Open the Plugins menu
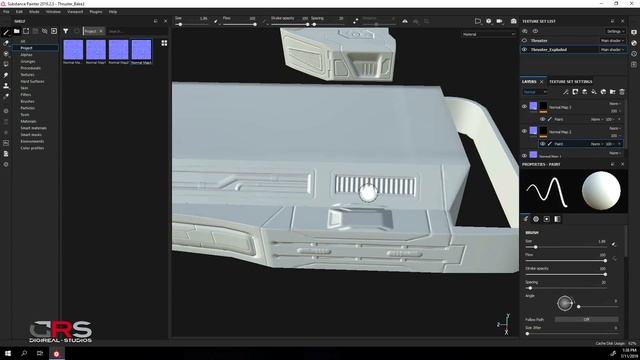Image resolution: width=640 pixels, height=360 pixels. (x=96, y=12)
